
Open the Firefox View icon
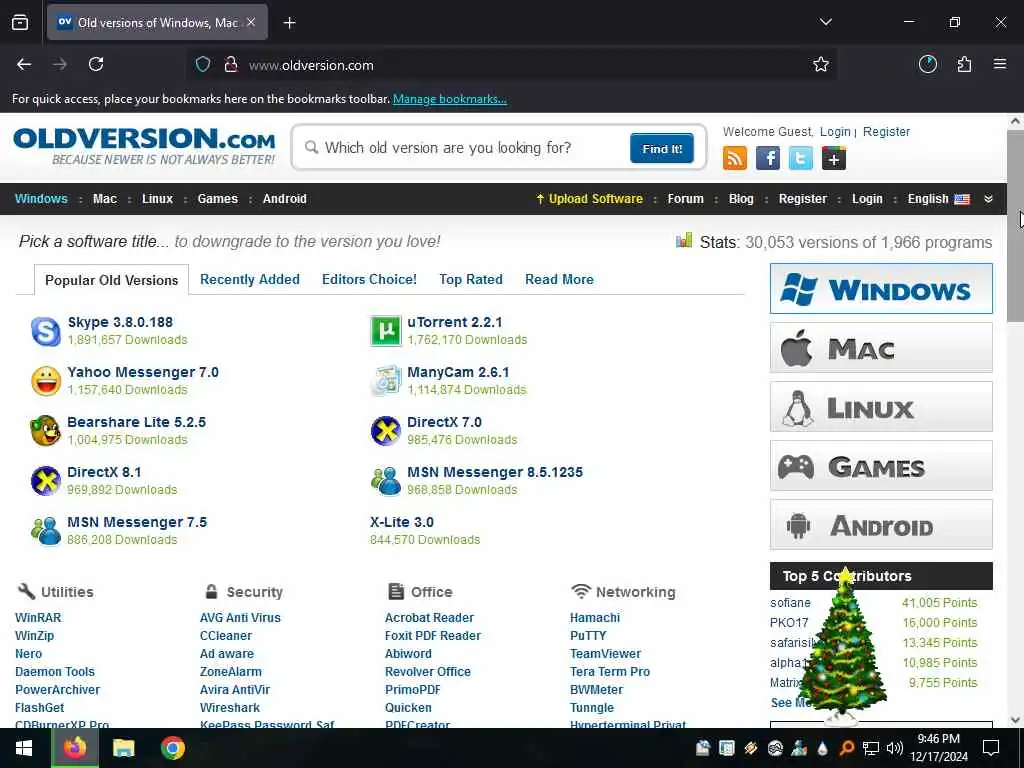click(20, 23)
